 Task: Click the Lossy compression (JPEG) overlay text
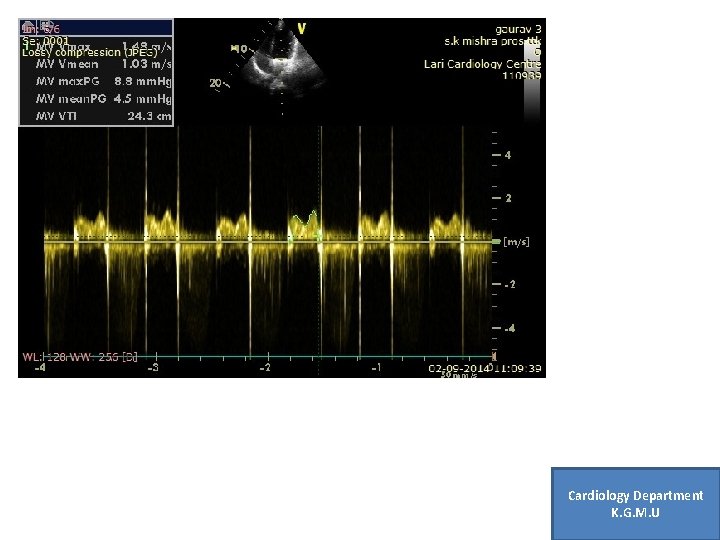90,52
